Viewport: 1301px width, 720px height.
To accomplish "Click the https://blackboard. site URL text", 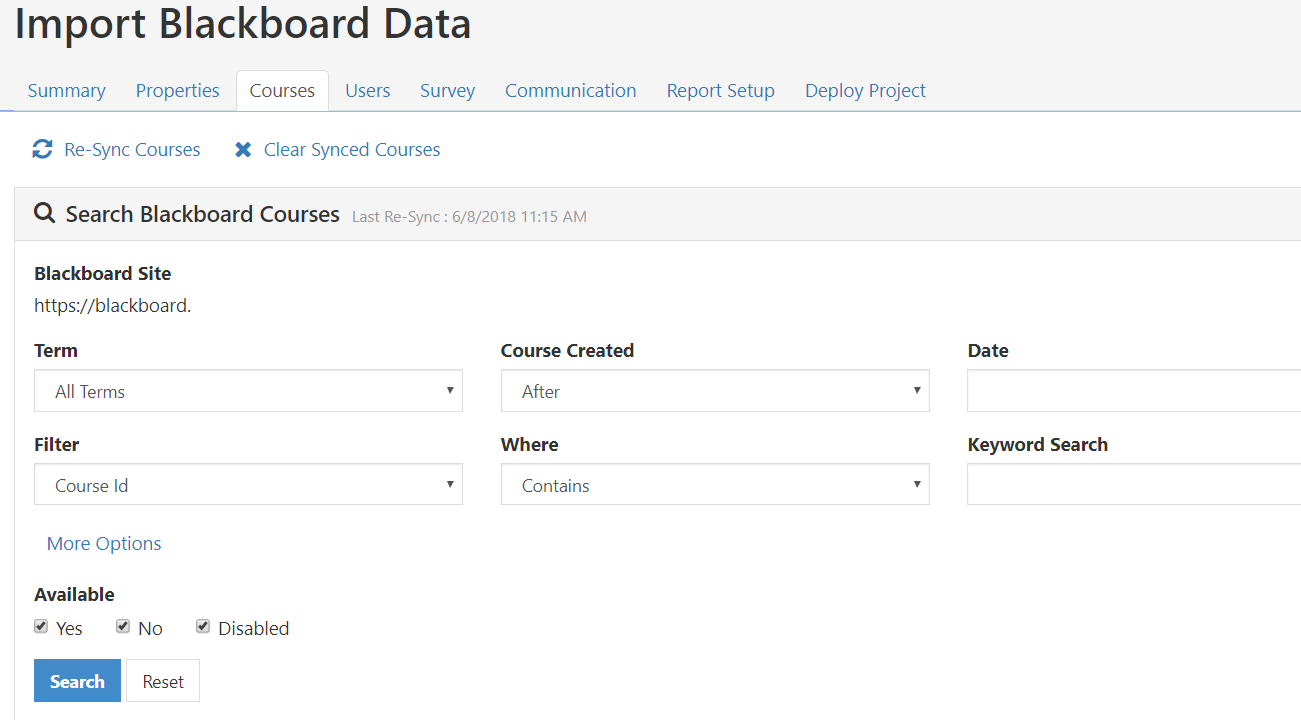I will click(x=113, y=306).
